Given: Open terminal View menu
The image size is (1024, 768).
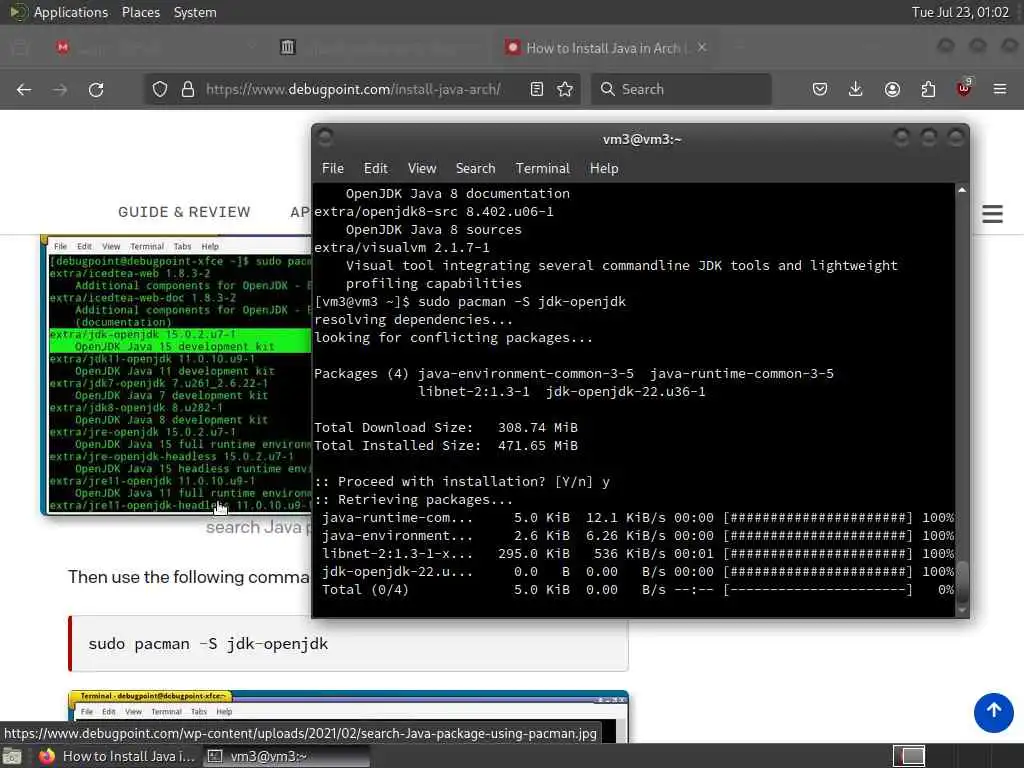Looking at the screenshot, I should (x=422, y=168).
